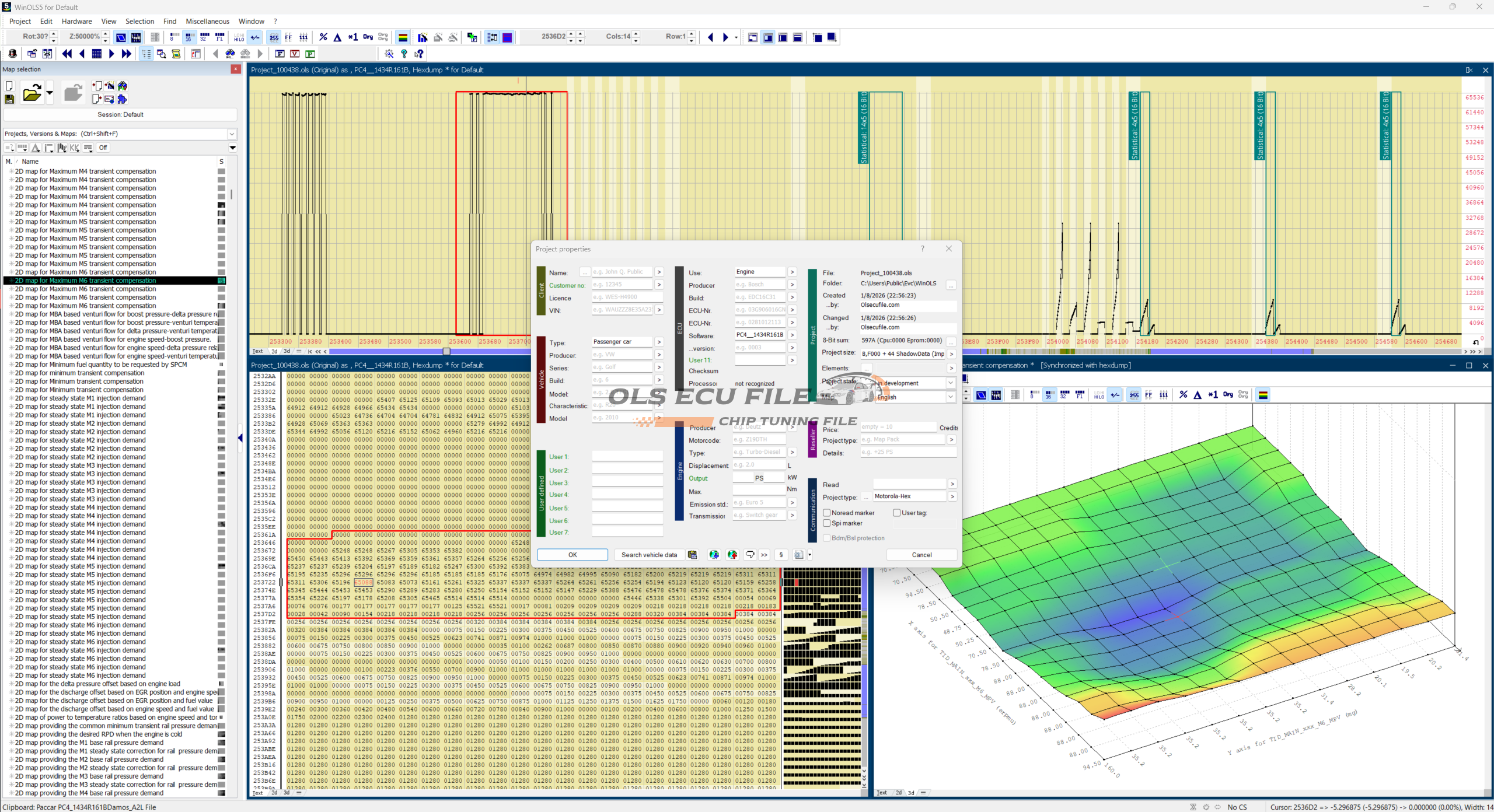
Task: Click the speech bubble comment icon
Action: tap(750, 555)
